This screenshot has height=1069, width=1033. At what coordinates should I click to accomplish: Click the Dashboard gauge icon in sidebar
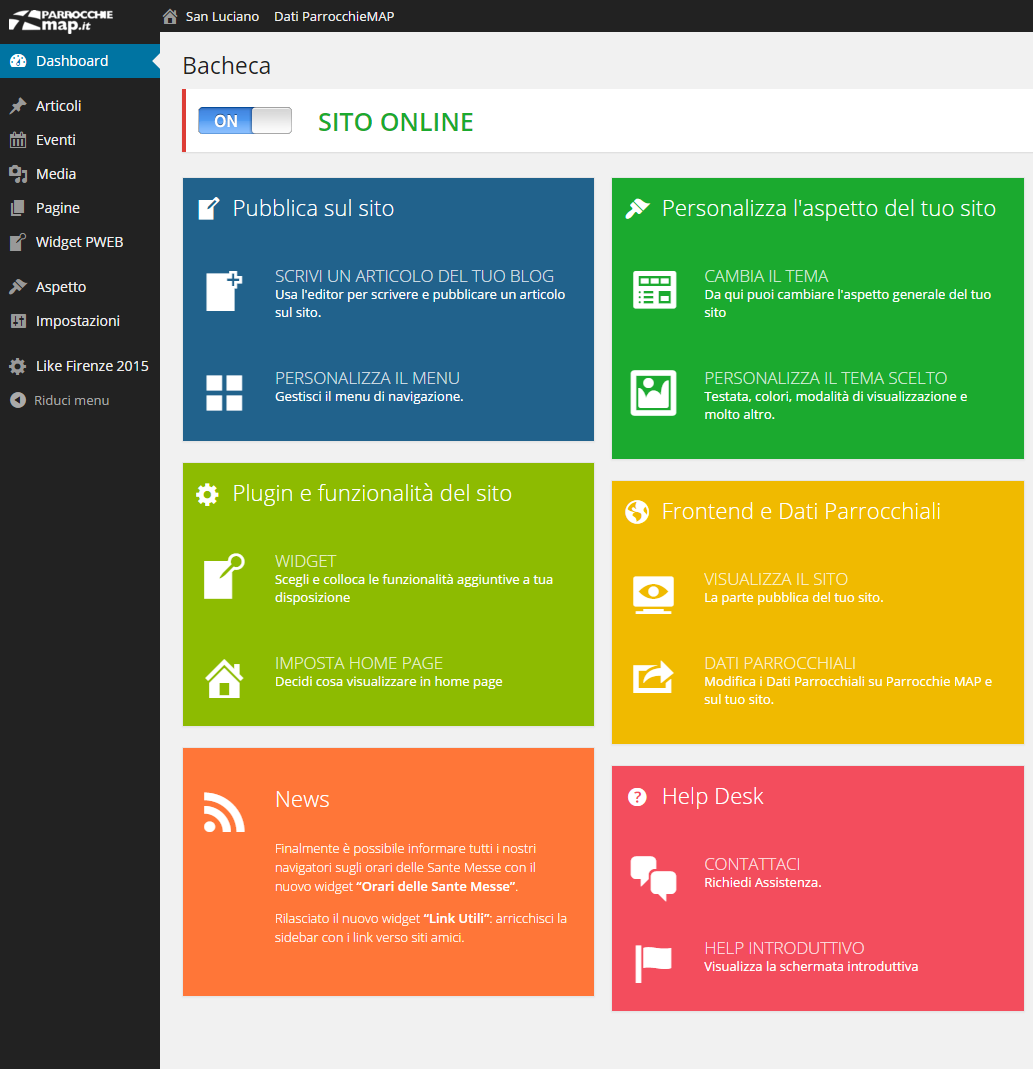(18, 61)
